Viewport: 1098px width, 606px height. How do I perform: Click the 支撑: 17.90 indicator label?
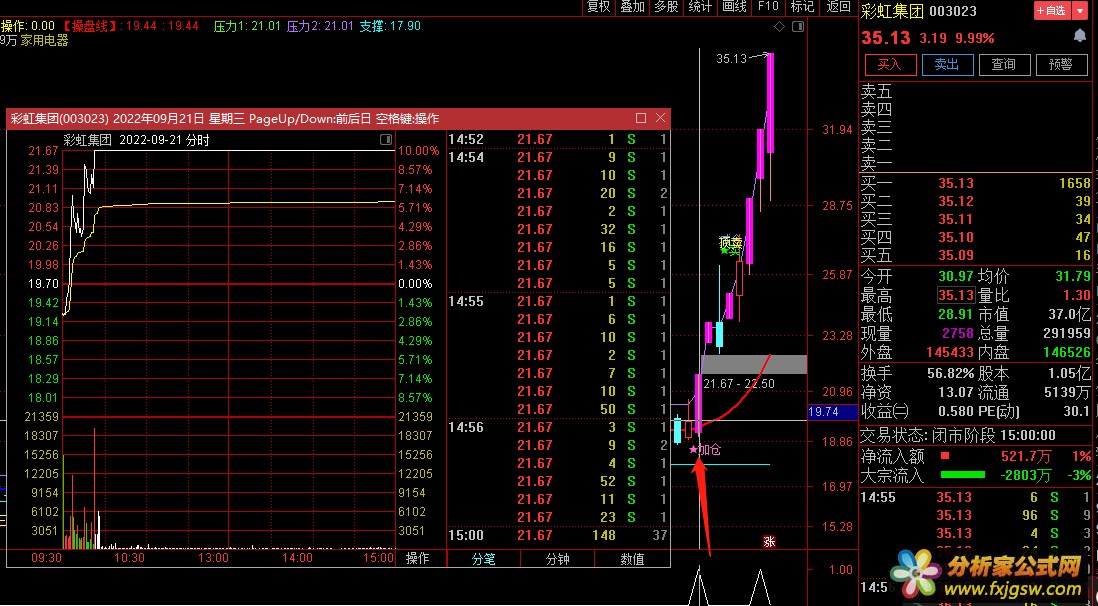pyautogui.click(x=390, y=26)
